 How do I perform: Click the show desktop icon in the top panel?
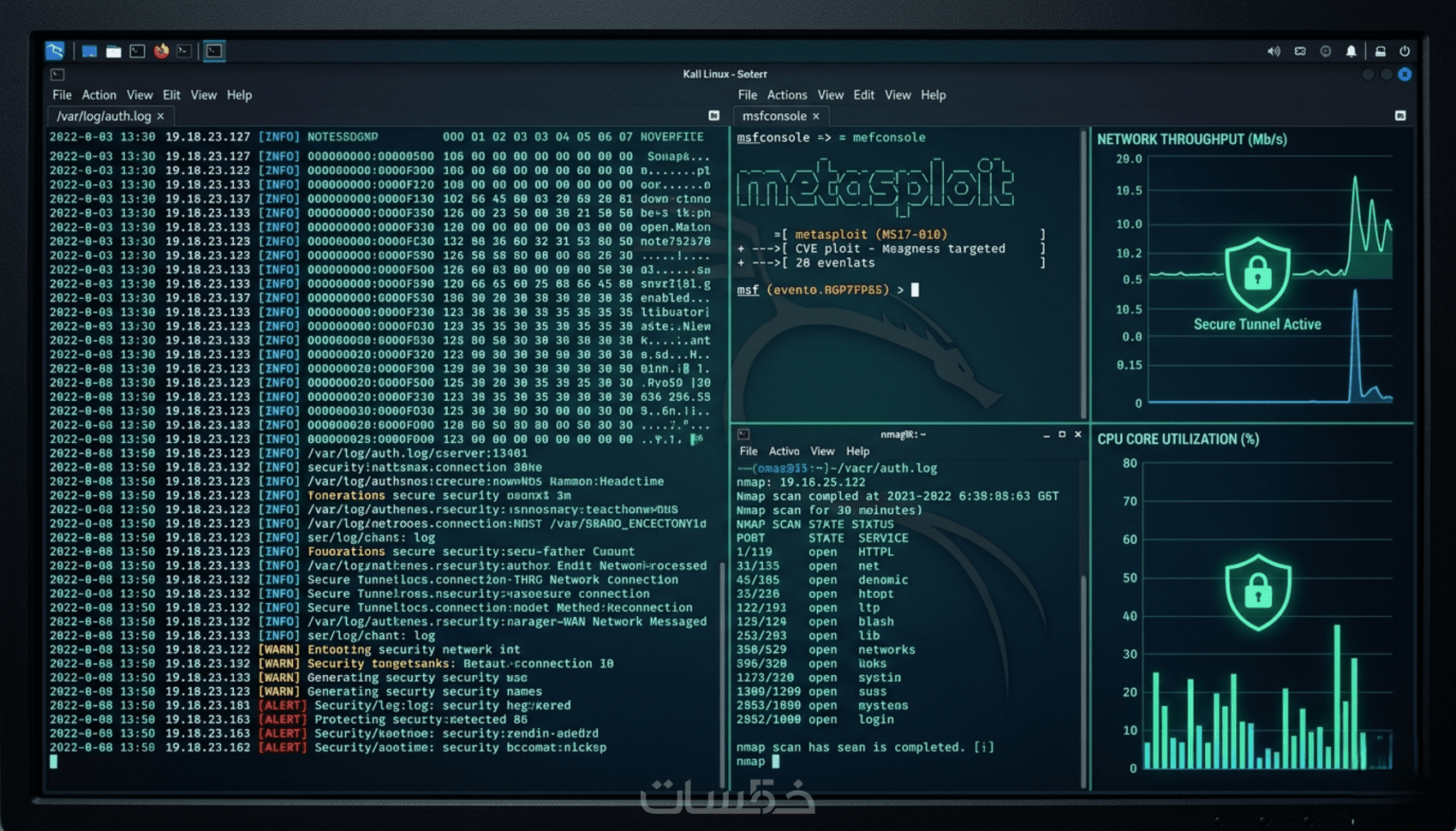pos(89,51)
